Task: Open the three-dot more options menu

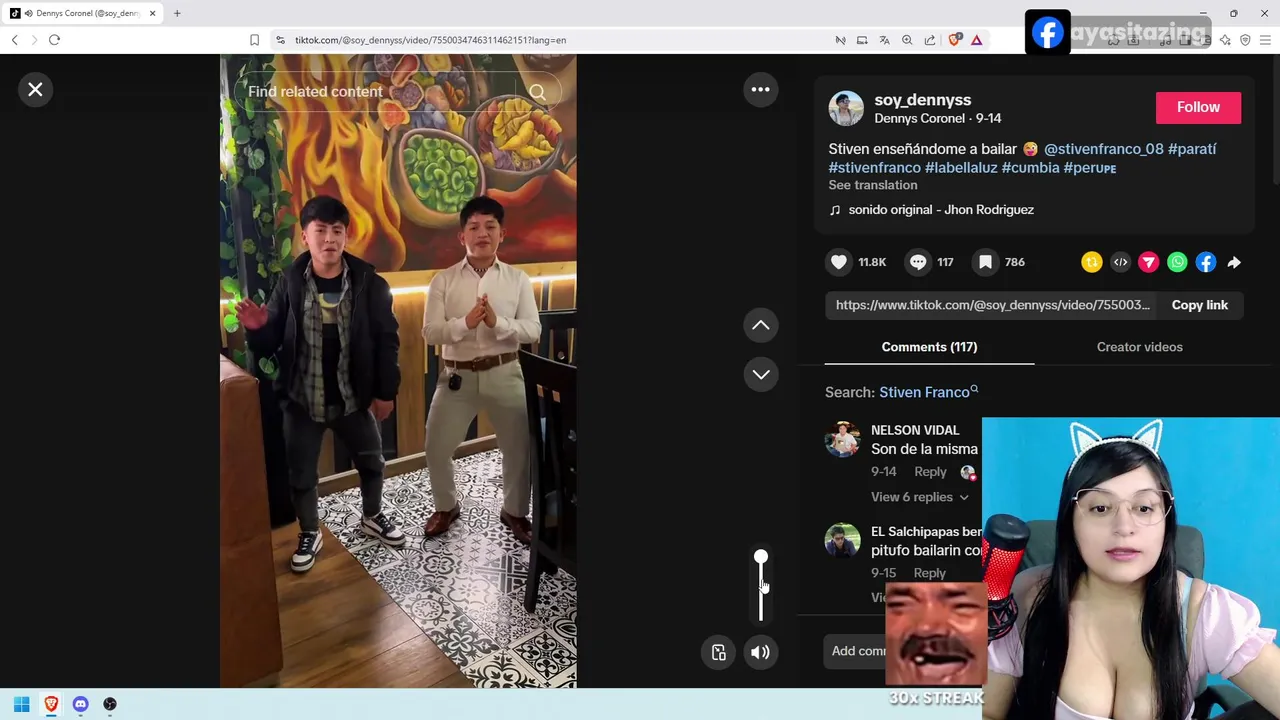Action: [x=760, y=90]
